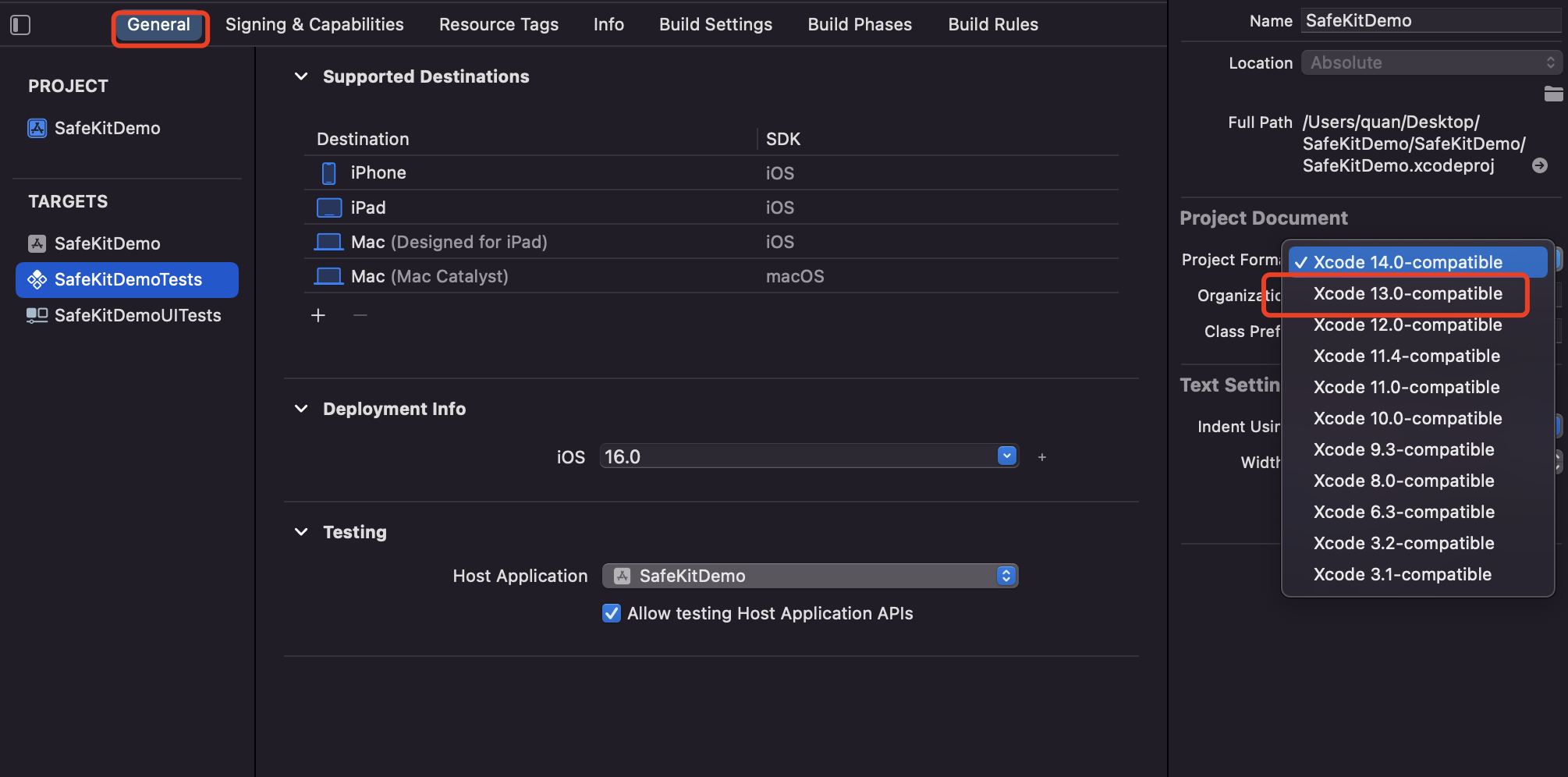
Task: Select the SafeKitDemoUITests target
Action: [127, 315]
